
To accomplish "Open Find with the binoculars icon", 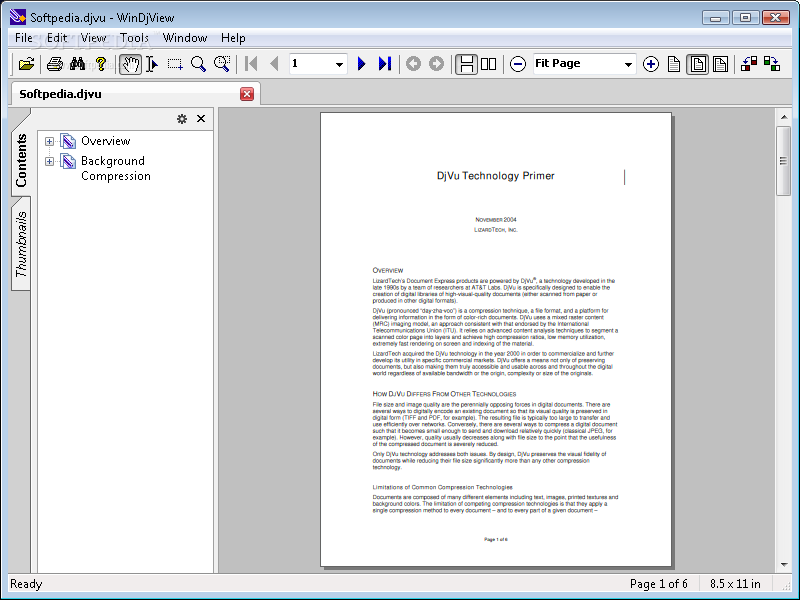I will click(x=78, y=64).
